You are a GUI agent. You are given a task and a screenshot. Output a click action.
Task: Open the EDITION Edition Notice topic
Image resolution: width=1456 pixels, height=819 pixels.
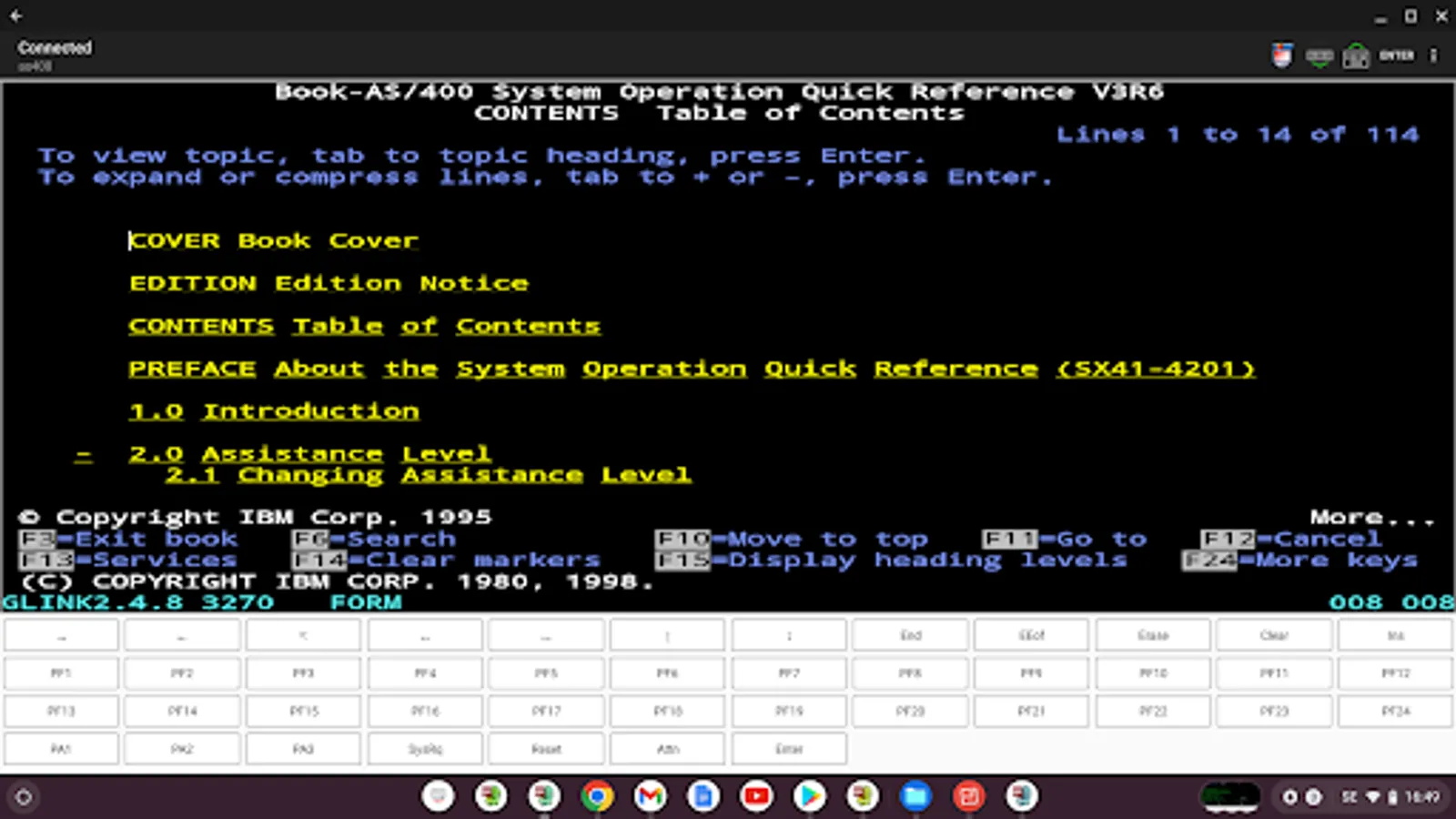point(329,284)
